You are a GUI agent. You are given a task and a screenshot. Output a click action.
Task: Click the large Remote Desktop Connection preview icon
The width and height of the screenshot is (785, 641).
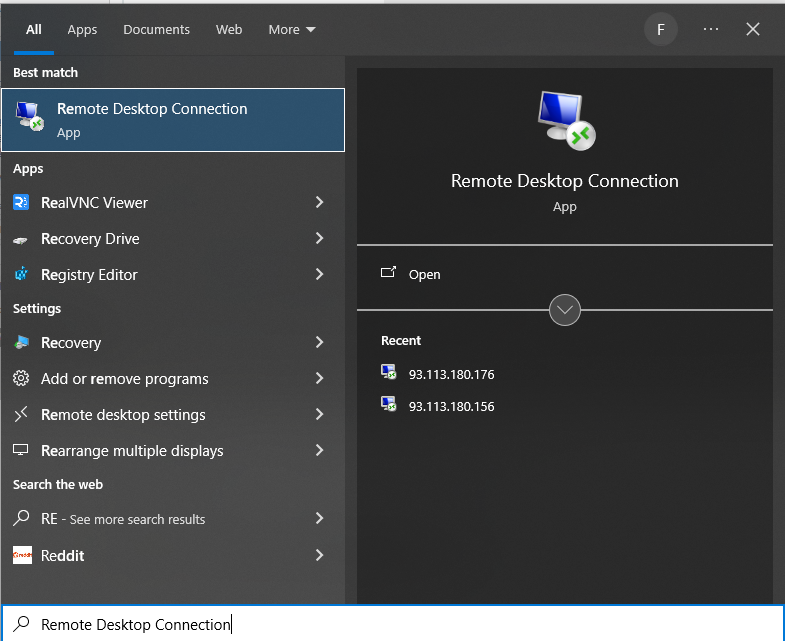(x=566, y=121)
